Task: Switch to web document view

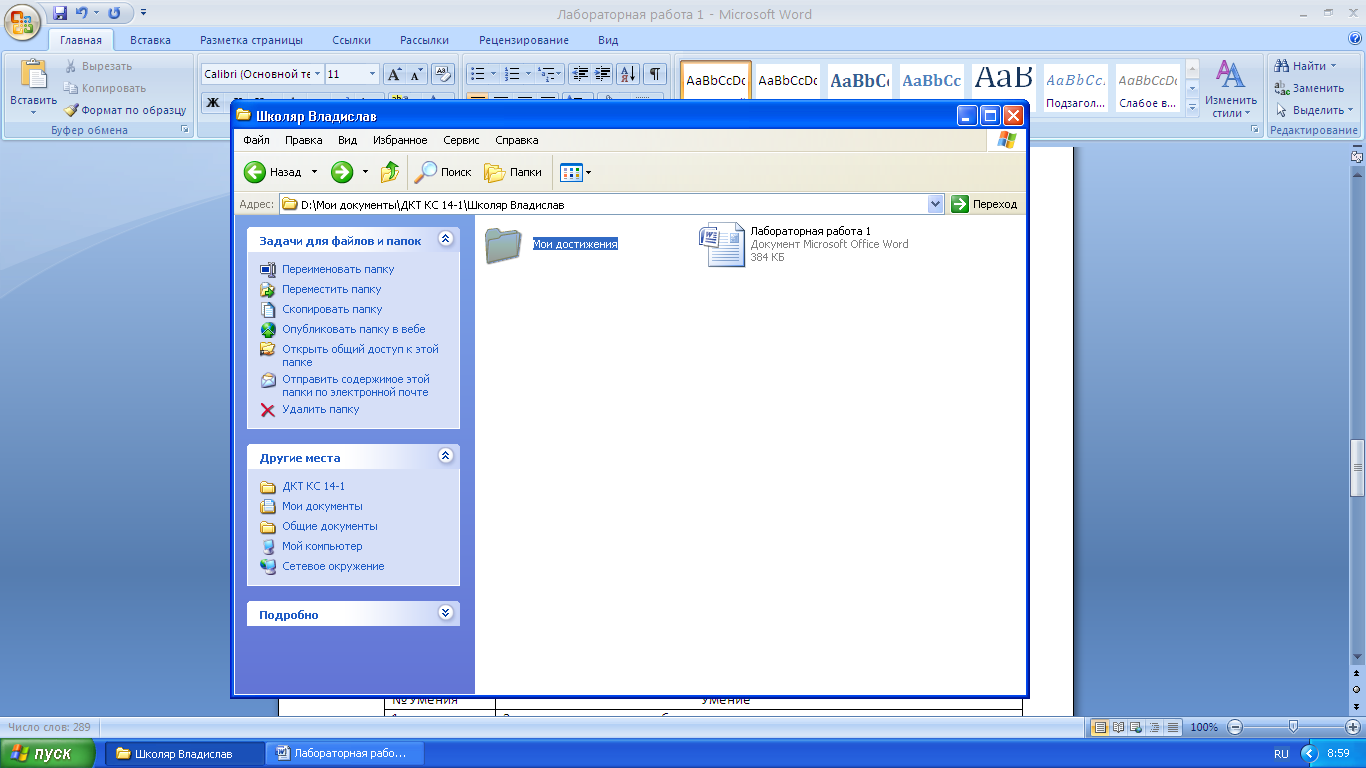Action: [x=1137, y=727]
